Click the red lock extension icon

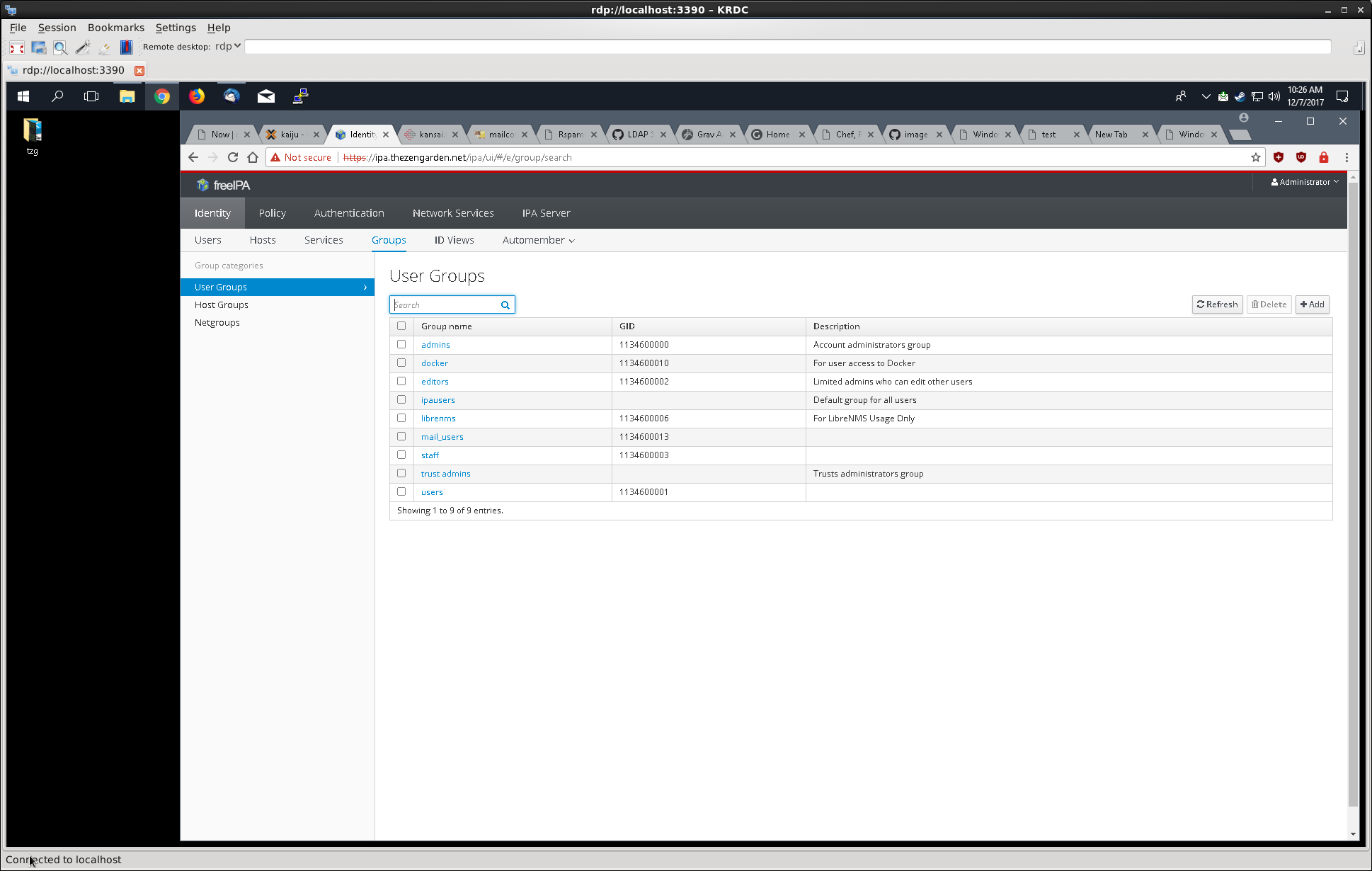pos(1324,157)
